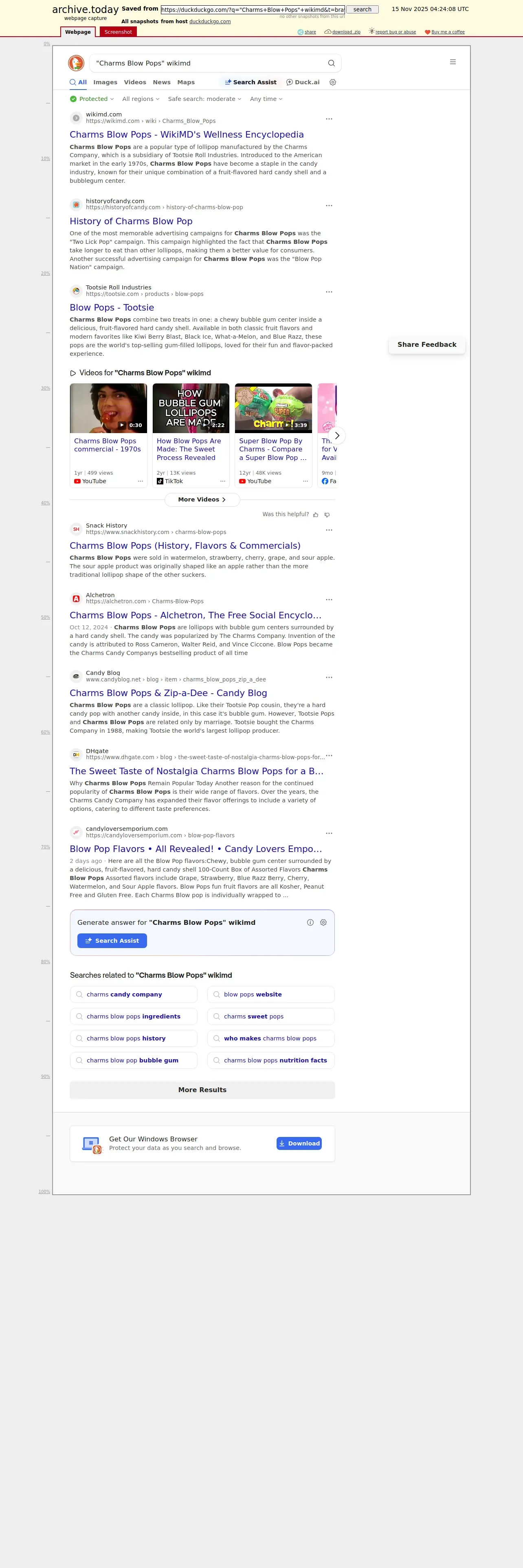Screen dimensions: 523x1568
Task: Open options menu for Candy Blog result
Action: pos(329,677)
